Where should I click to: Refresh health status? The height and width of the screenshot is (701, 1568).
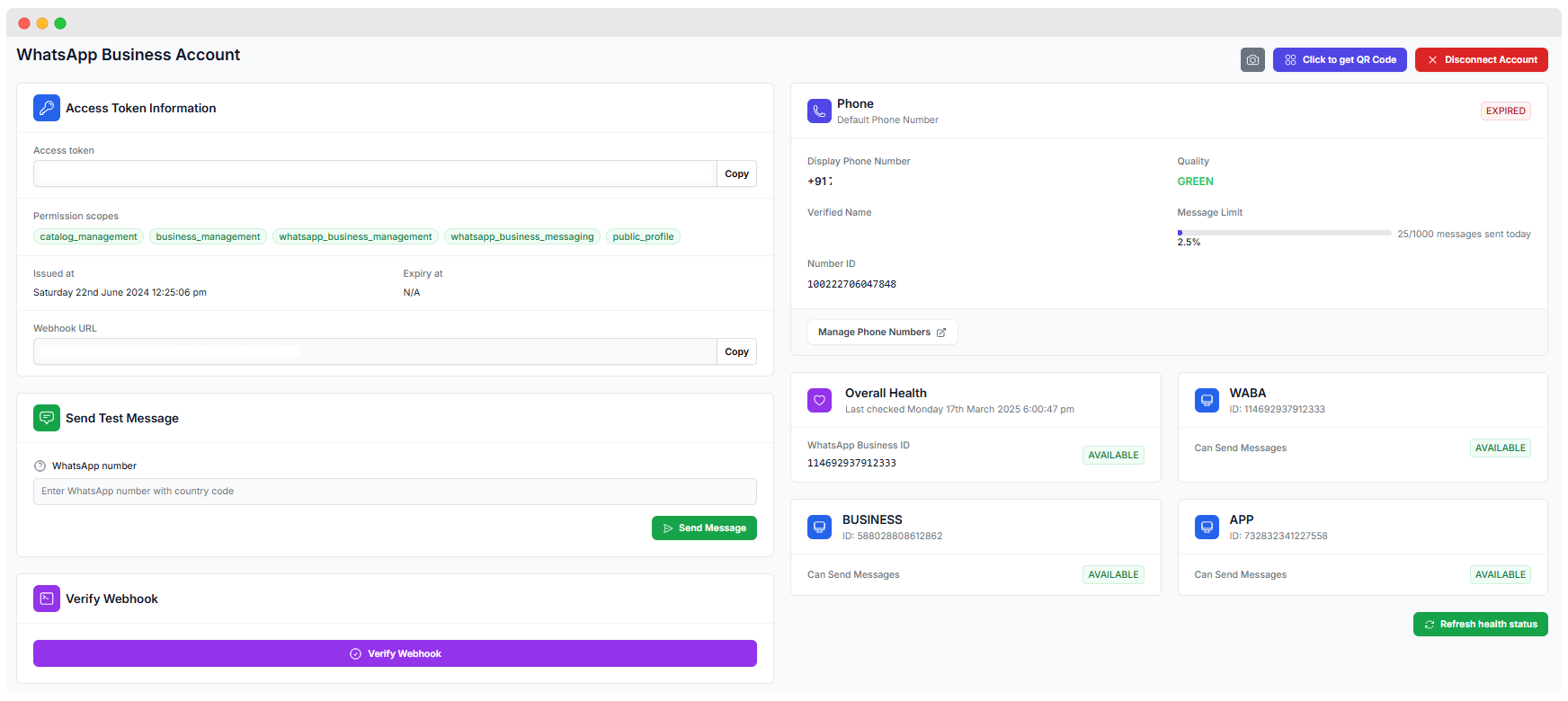tap(1480, 625)
